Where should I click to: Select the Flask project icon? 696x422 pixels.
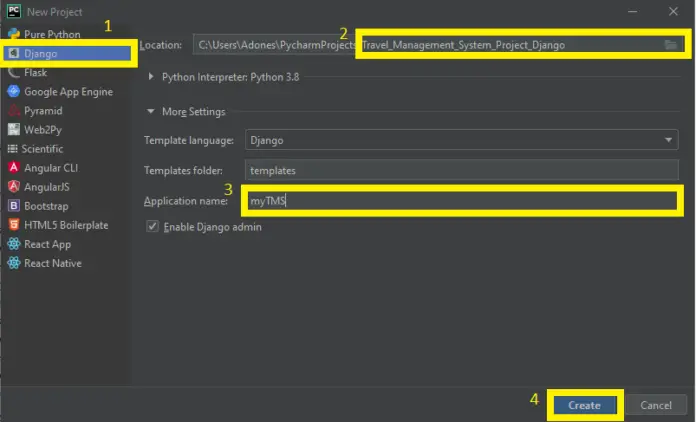pyautogui.click(x=13, y=72)
